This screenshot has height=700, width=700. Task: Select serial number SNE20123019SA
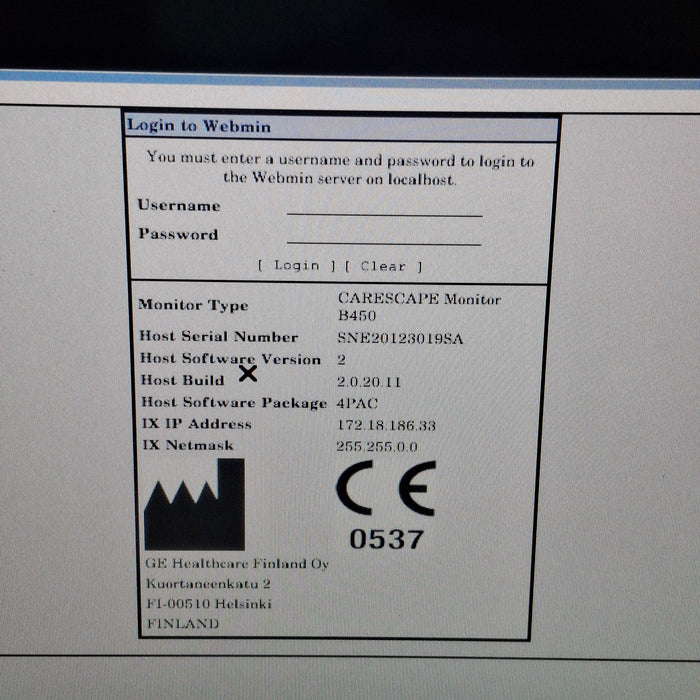pos(399,338)
